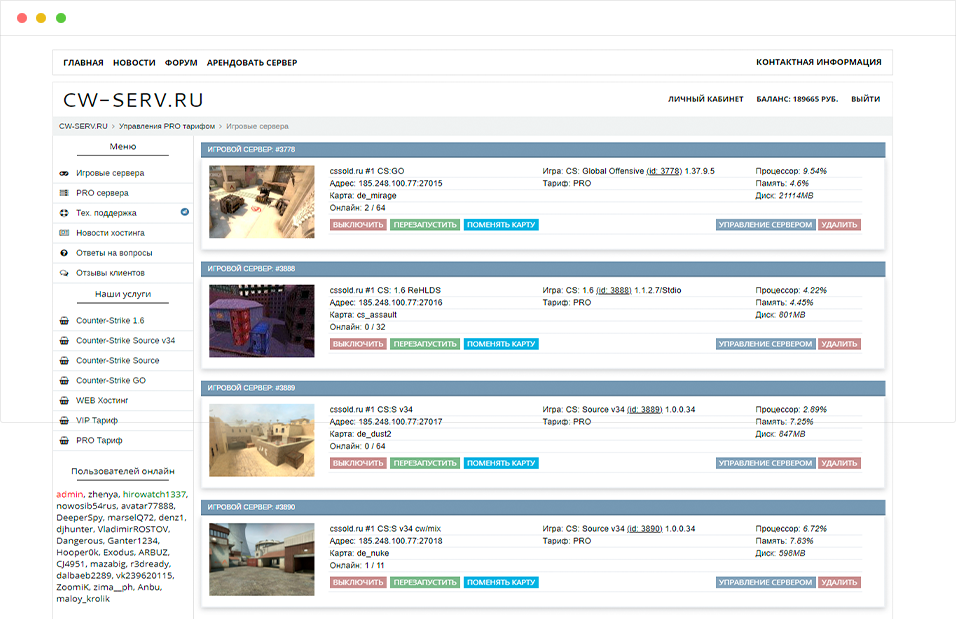The image size is (956, 619).
Task: Click the basket icon beside WEB Хостинг
Action: point(65,401)
